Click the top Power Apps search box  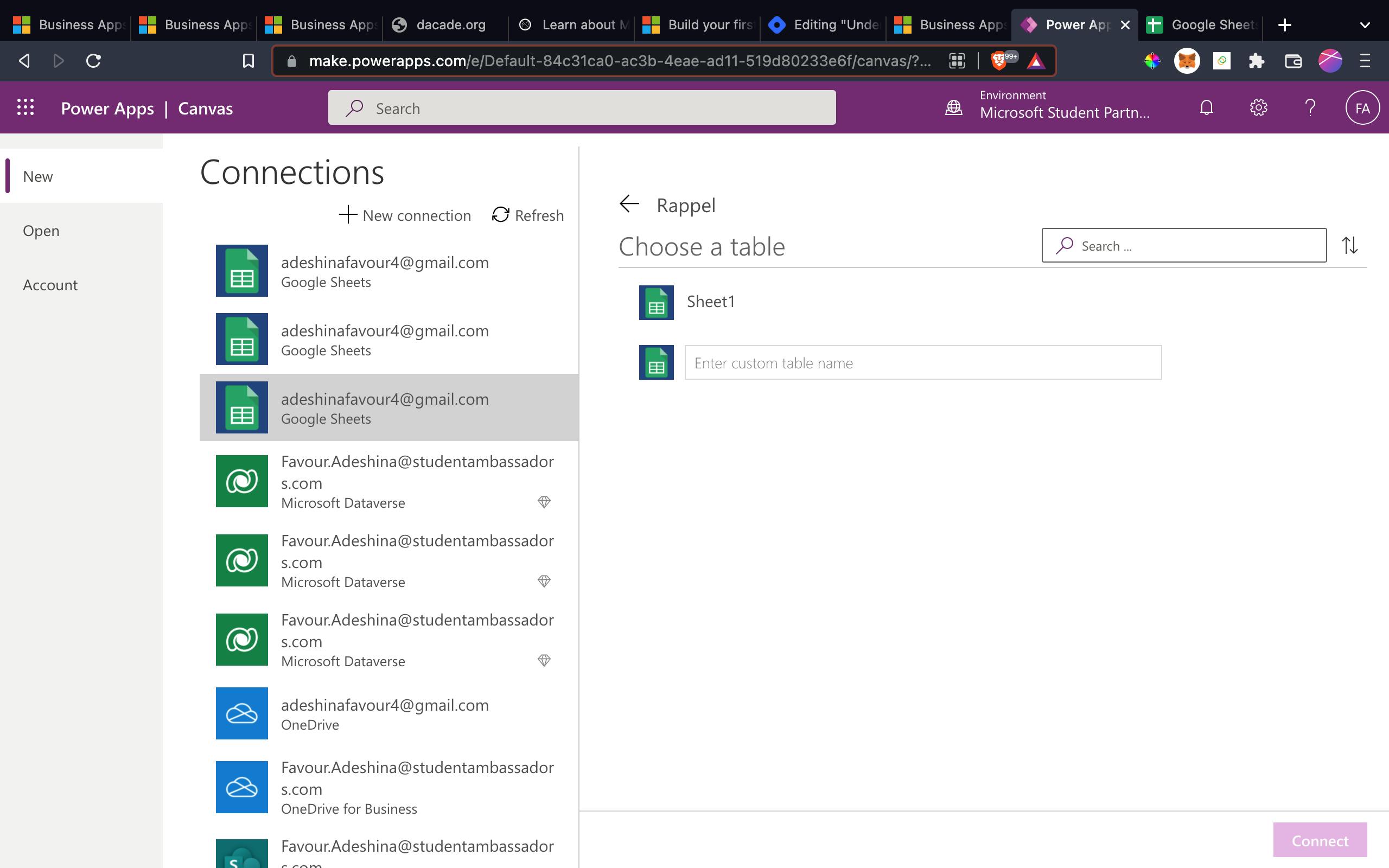tap(582, 107)
